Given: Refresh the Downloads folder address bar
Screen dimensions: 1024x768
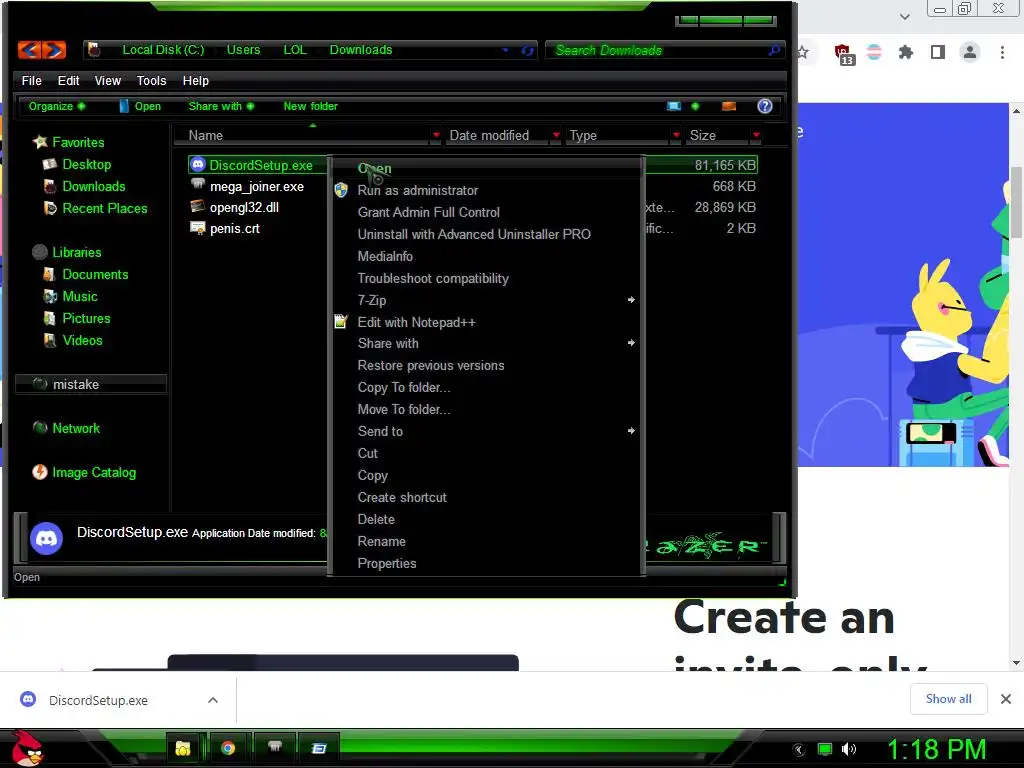Looking at the screenshot, I should coord(528,50).
